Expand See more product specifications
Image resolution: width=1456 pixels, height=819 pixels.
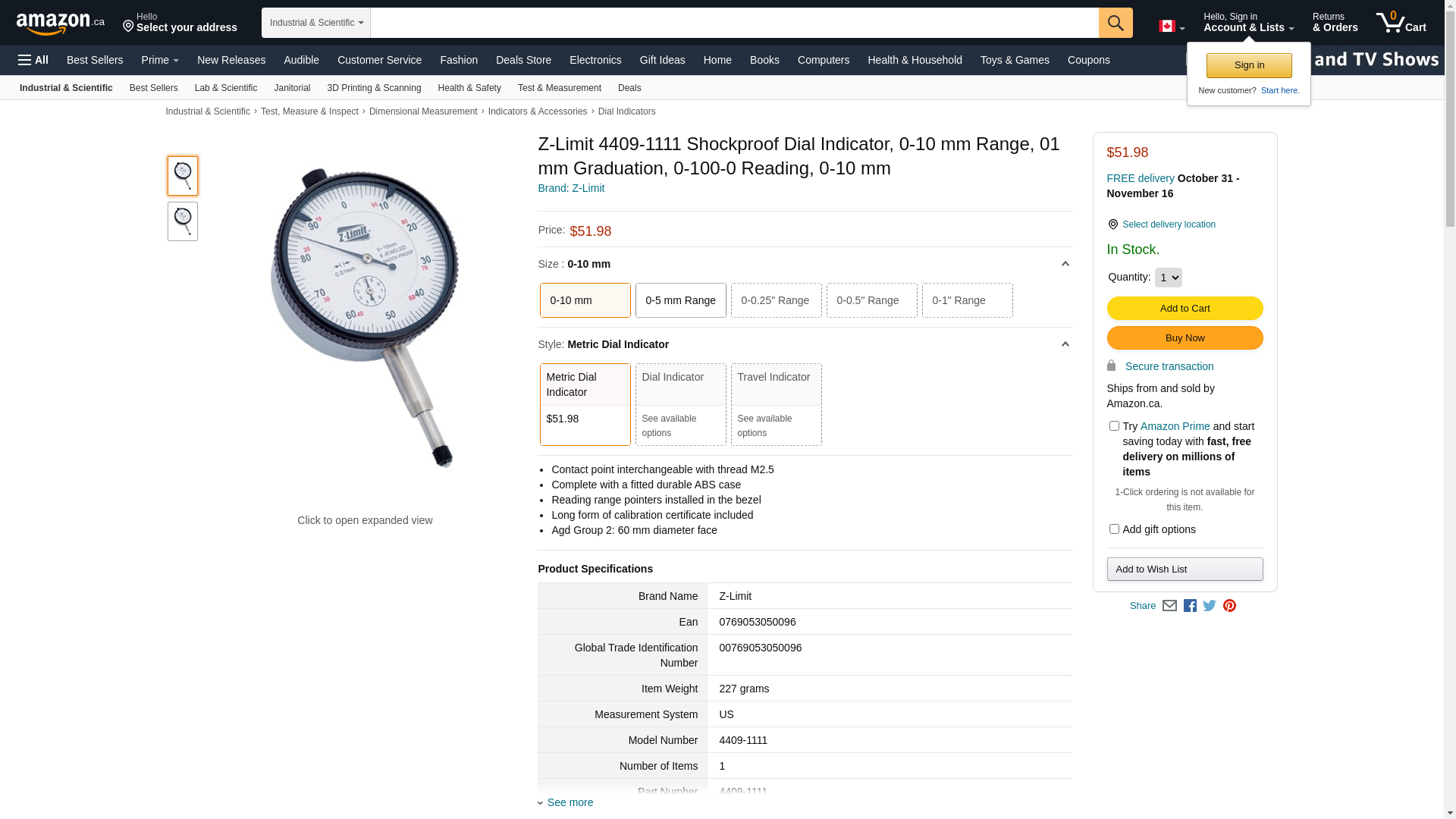[x=570, y=802]
